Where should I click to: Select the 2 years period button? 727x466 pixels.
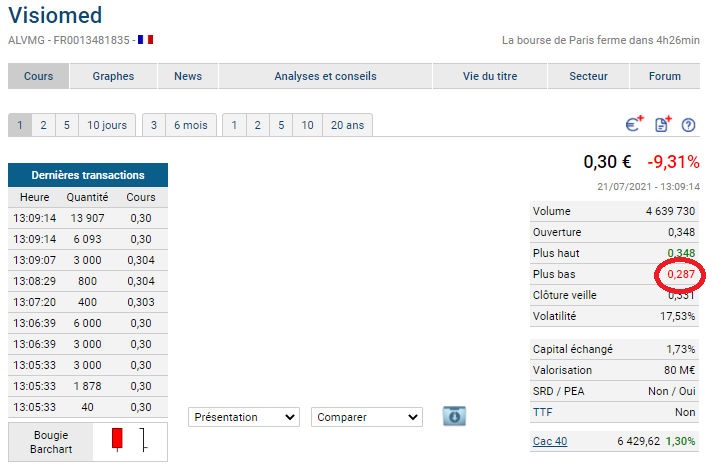click(258, 125)
